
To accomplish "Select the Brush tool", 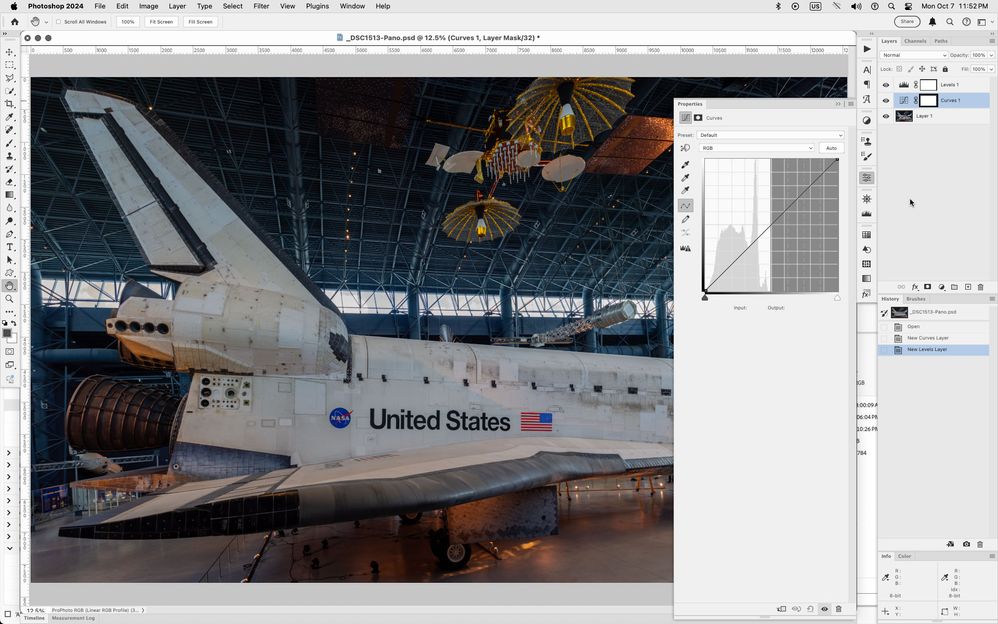I will click(10, 143).
